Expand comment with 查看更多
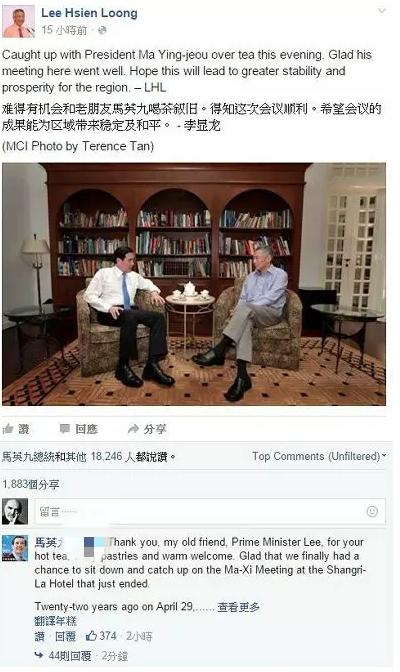Screen dimensions: 400x672 pos(238,607)
